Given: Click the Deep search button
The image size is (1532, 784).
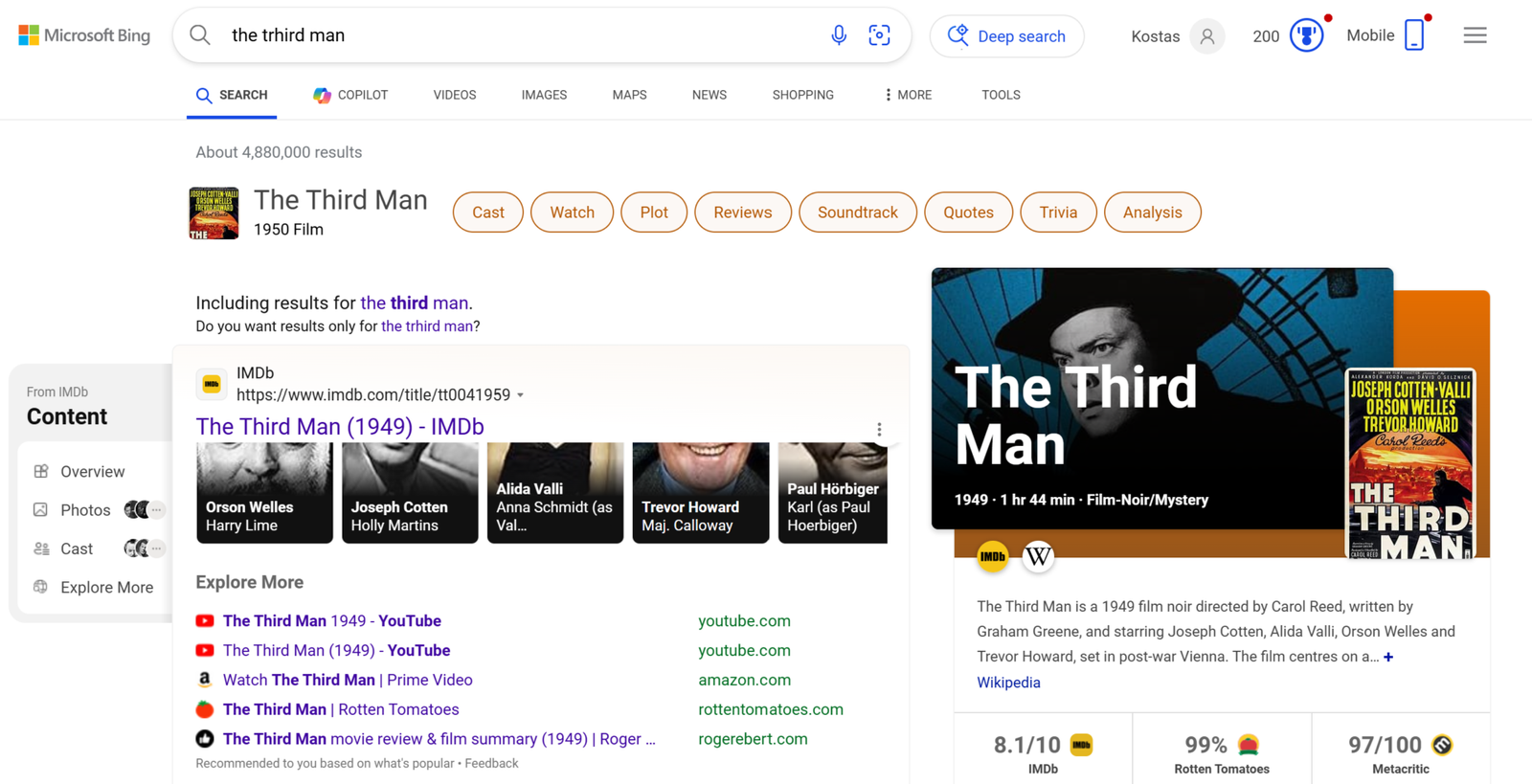Looking at the screenshot, I should point(1006,36).
